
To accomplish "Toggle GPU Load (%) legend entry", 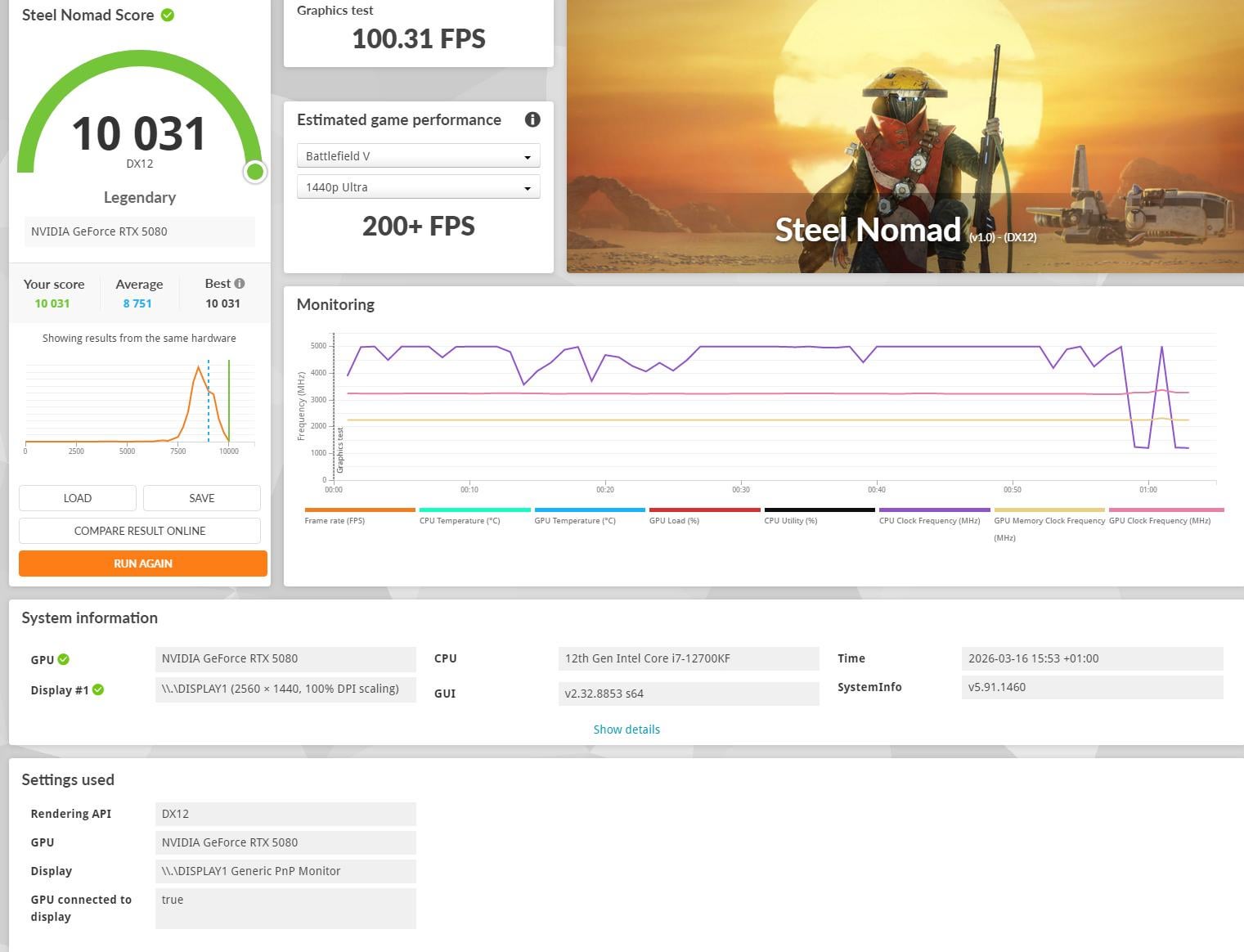I will tap(704, 515).
